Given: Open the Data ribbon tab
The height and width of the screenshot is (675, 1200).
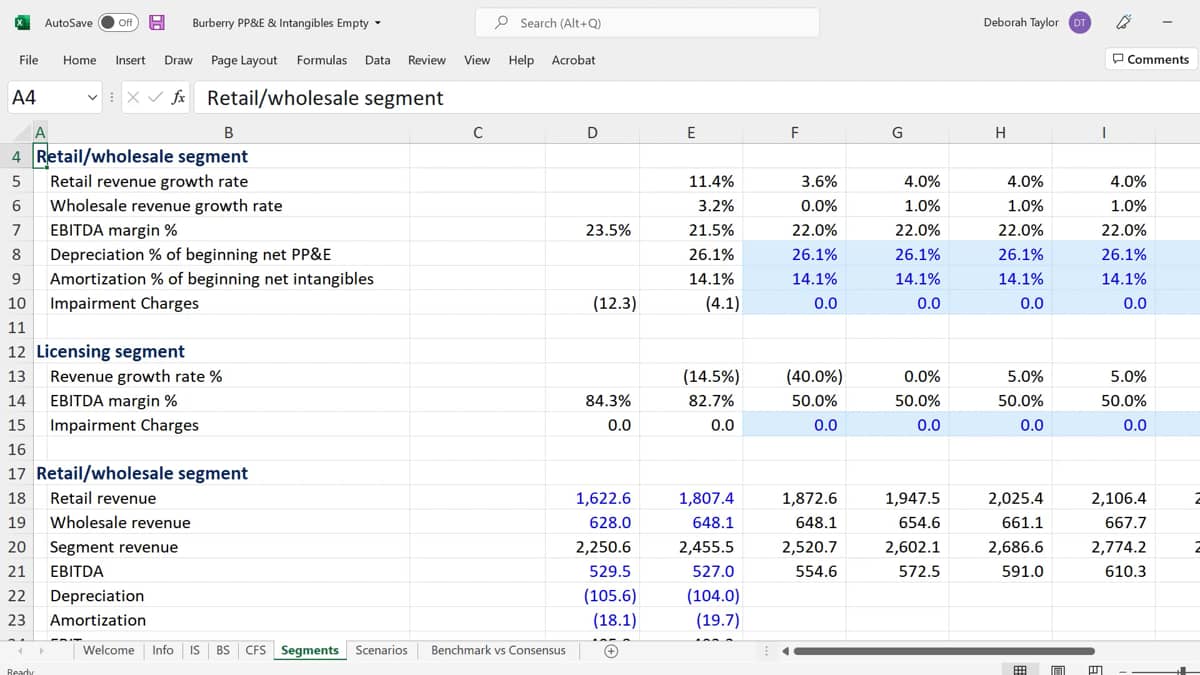Looking at the screenshot, I should click(x=377, y=60).
